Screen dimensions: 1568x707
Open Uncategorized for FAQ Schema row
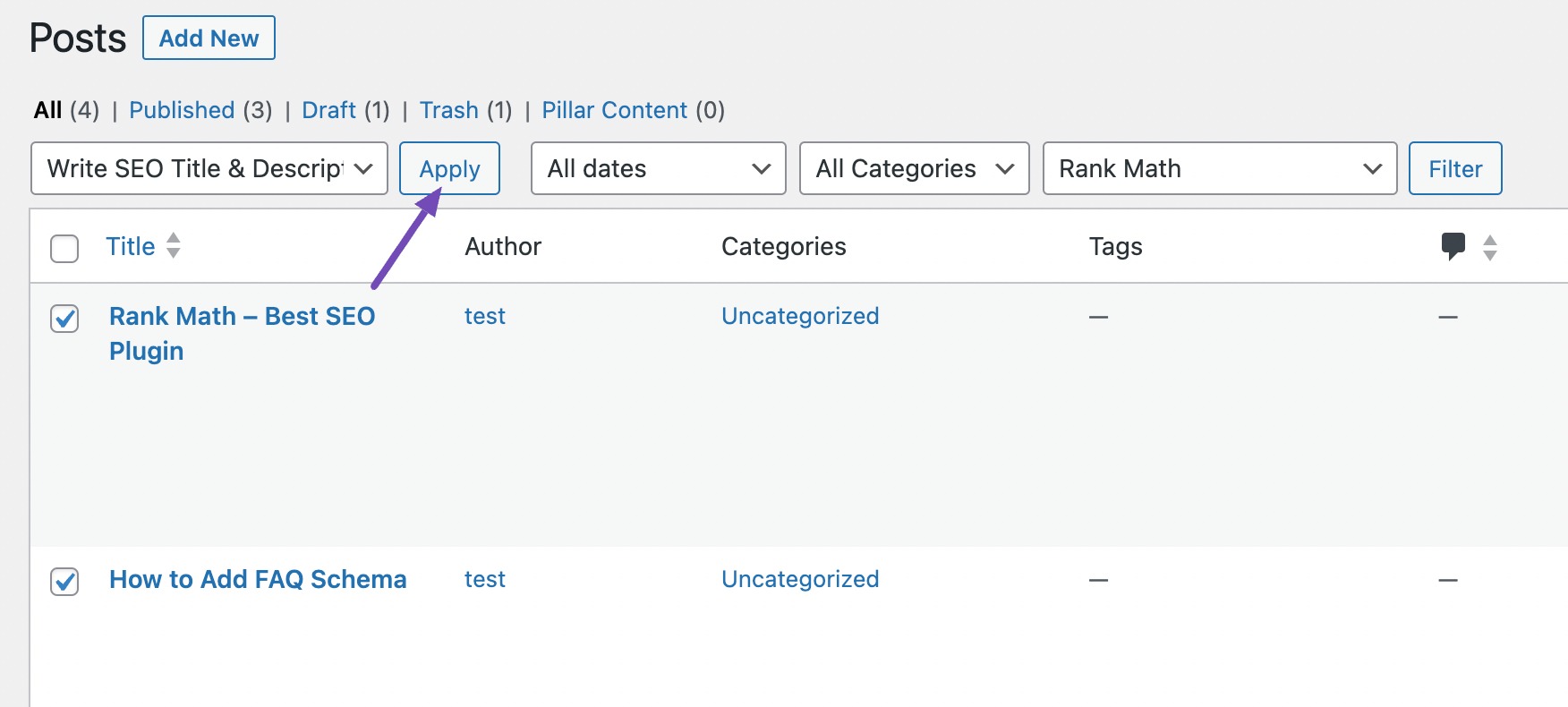pyautogui.click(x=800, y=579)
